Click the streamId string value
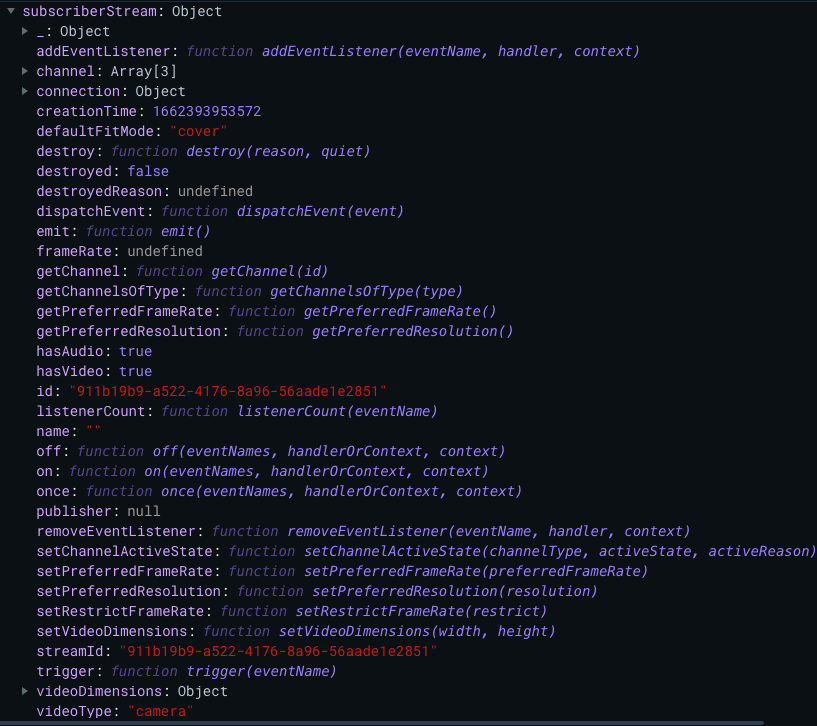The height and width of the screenshot is (726, 817). (280, 651)
